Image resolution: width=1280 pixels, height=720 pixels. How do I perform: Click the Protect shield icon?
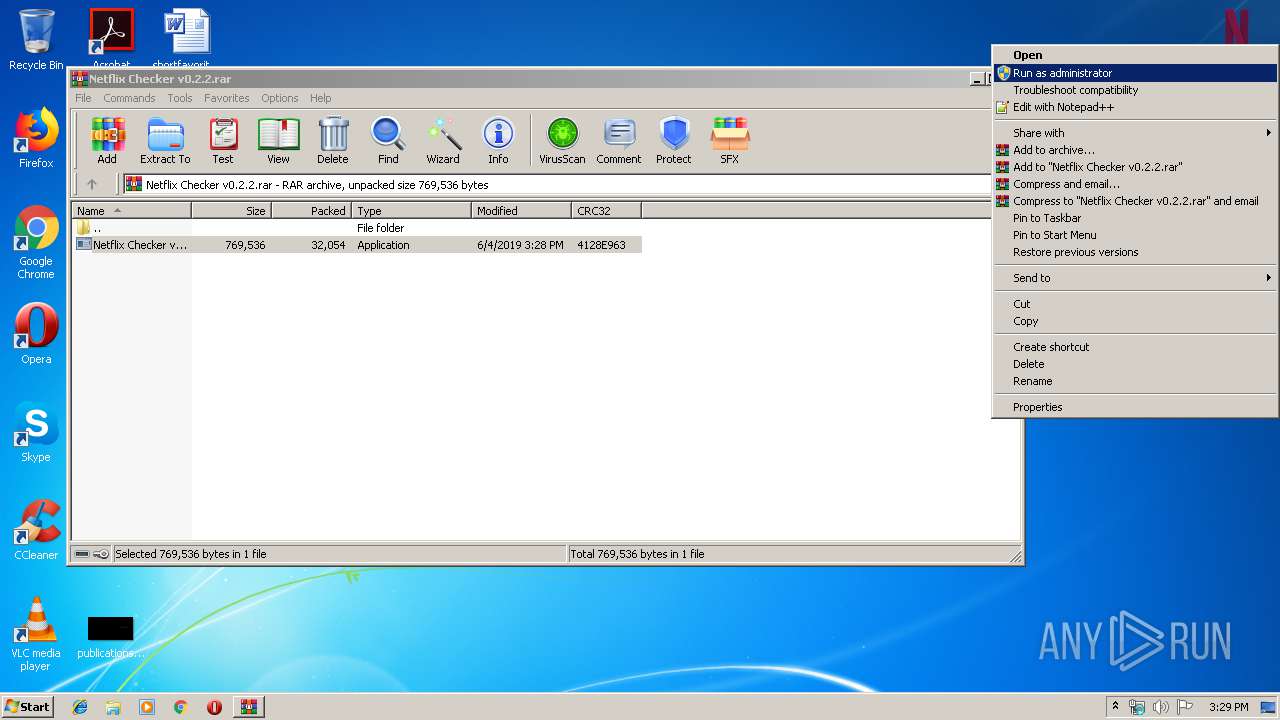point(674,141)
